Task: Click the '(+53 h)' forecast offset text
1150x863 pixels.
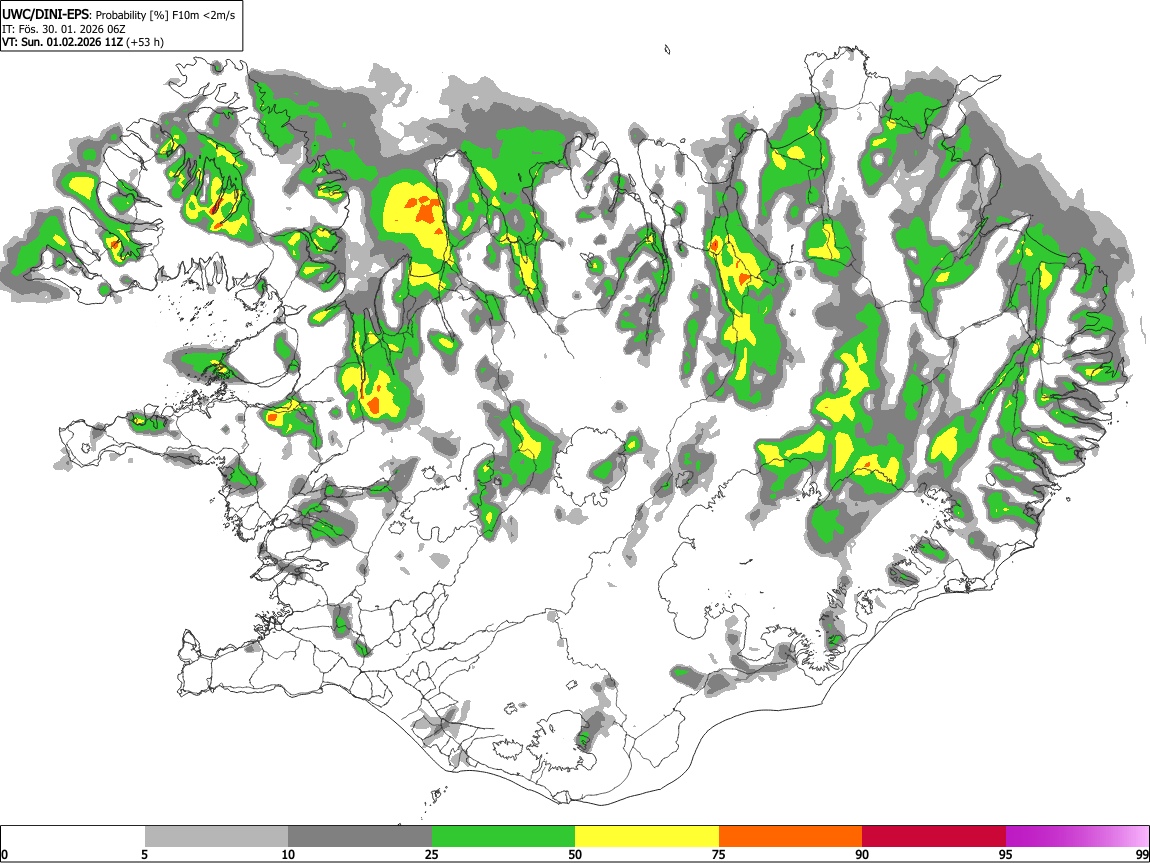Action: coord(145,42)
